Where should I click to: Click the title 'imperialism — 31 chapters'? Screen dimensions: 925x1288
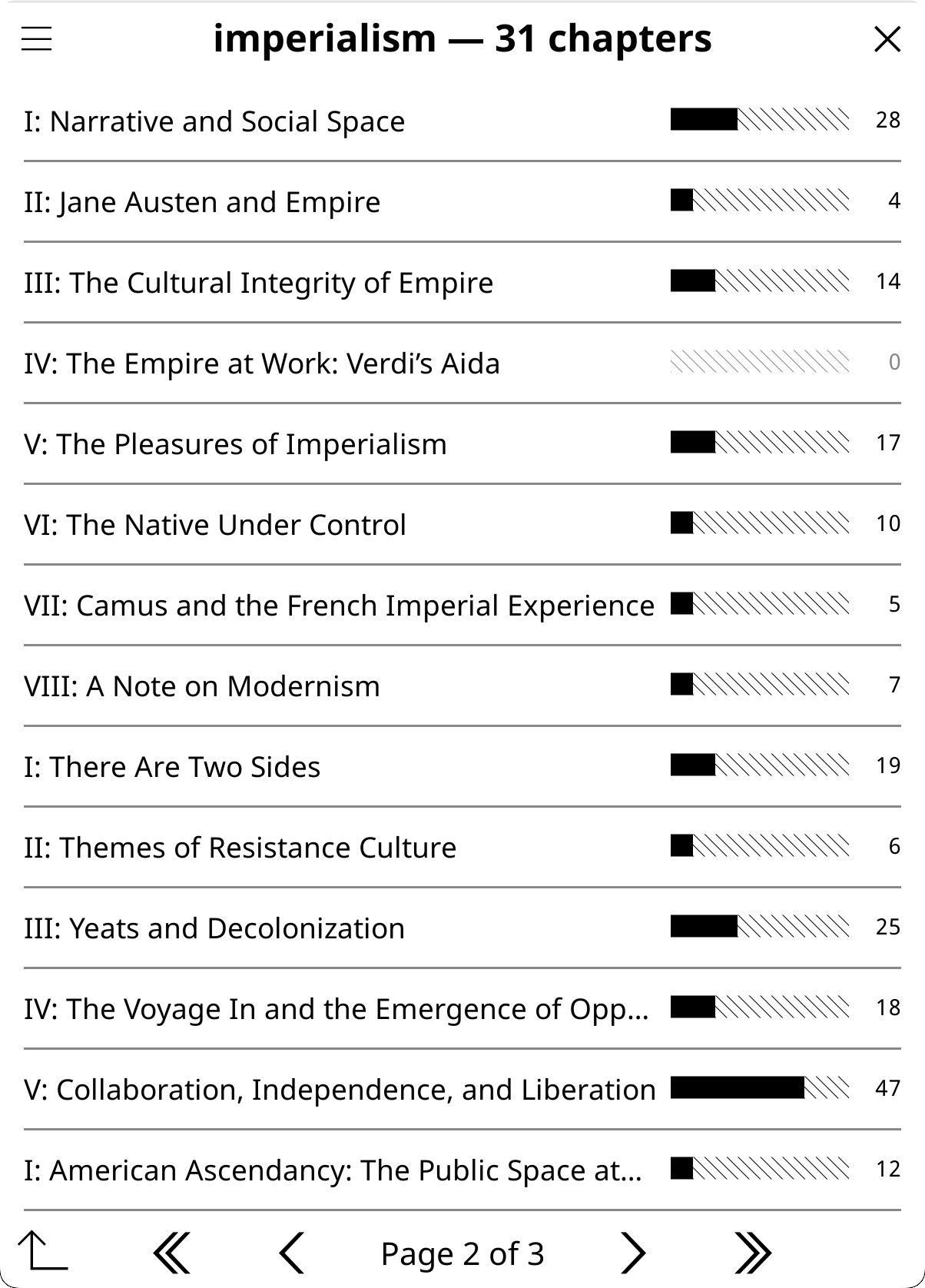[x=462, y=38]
